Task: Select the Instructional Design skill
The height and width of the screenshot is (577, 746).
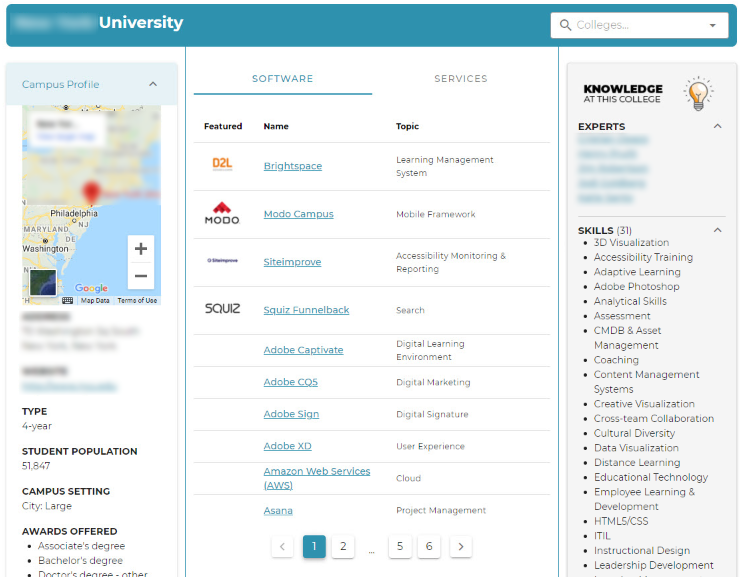Action: point(642,551)
